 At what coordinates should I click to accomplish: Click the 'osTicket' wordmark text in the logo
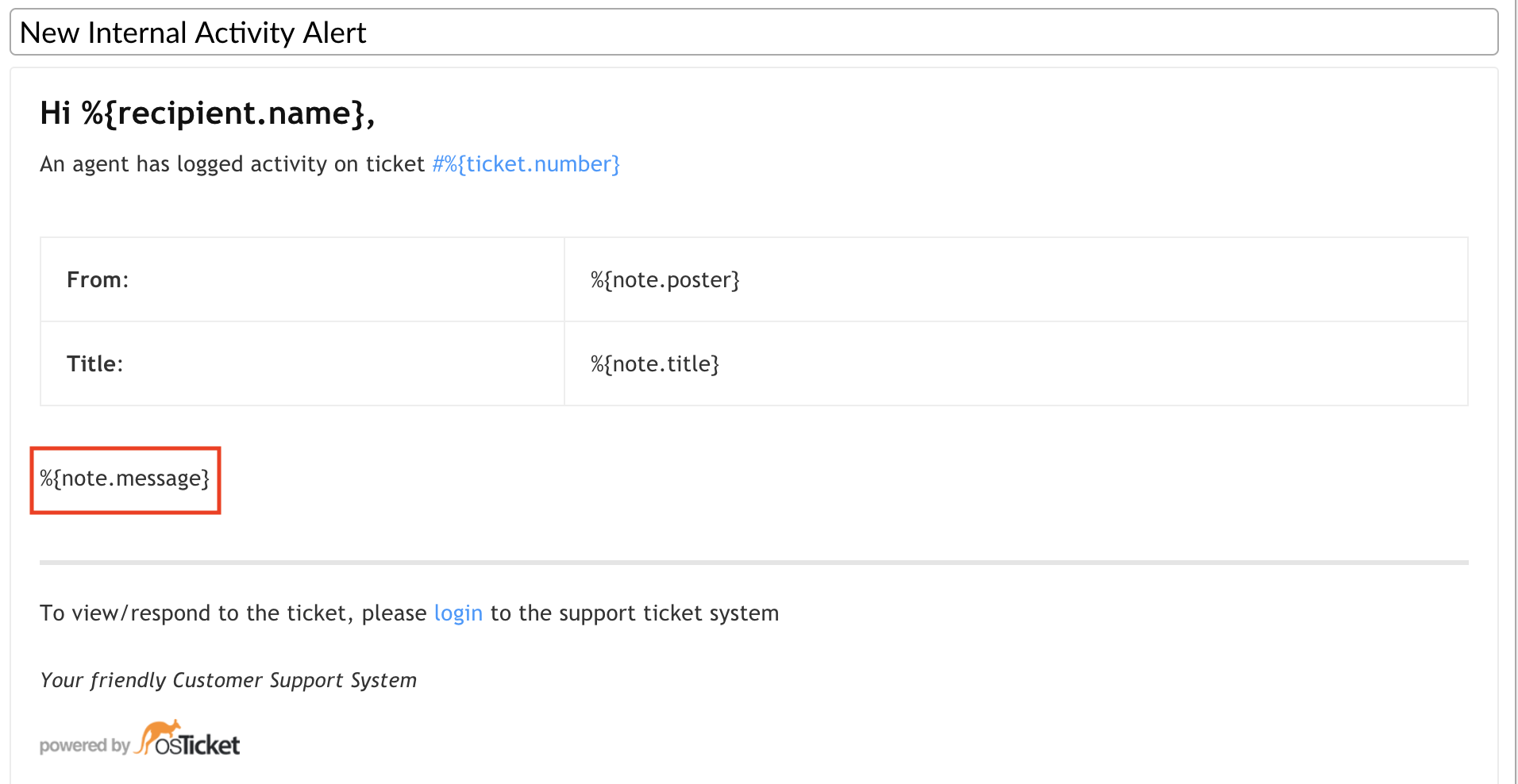(x=198, y=746)
